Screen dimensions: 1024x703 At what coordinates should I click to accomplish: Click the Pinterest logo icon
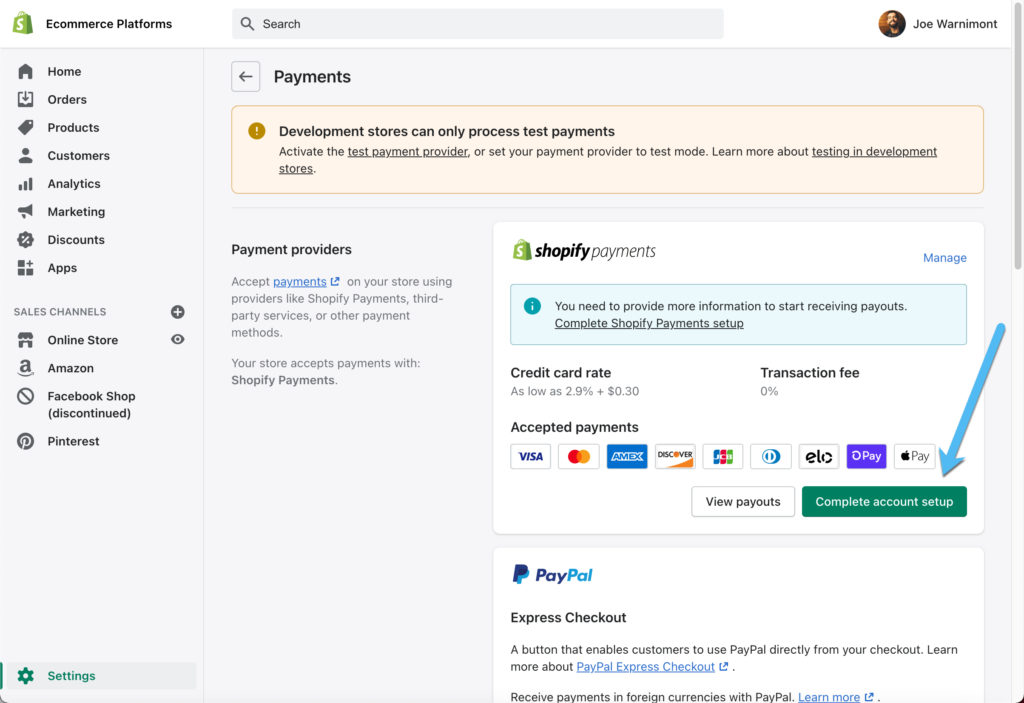coord(25,441)
